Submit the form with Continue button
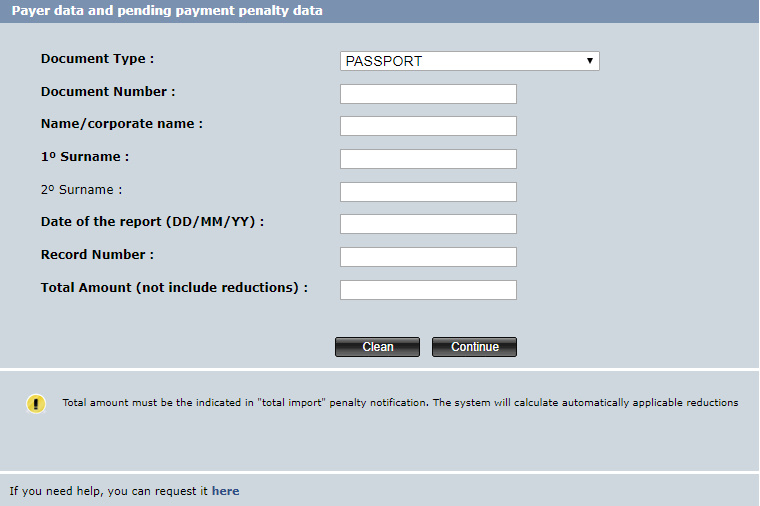Screen dimensions: 760x506 coord(475,347)
